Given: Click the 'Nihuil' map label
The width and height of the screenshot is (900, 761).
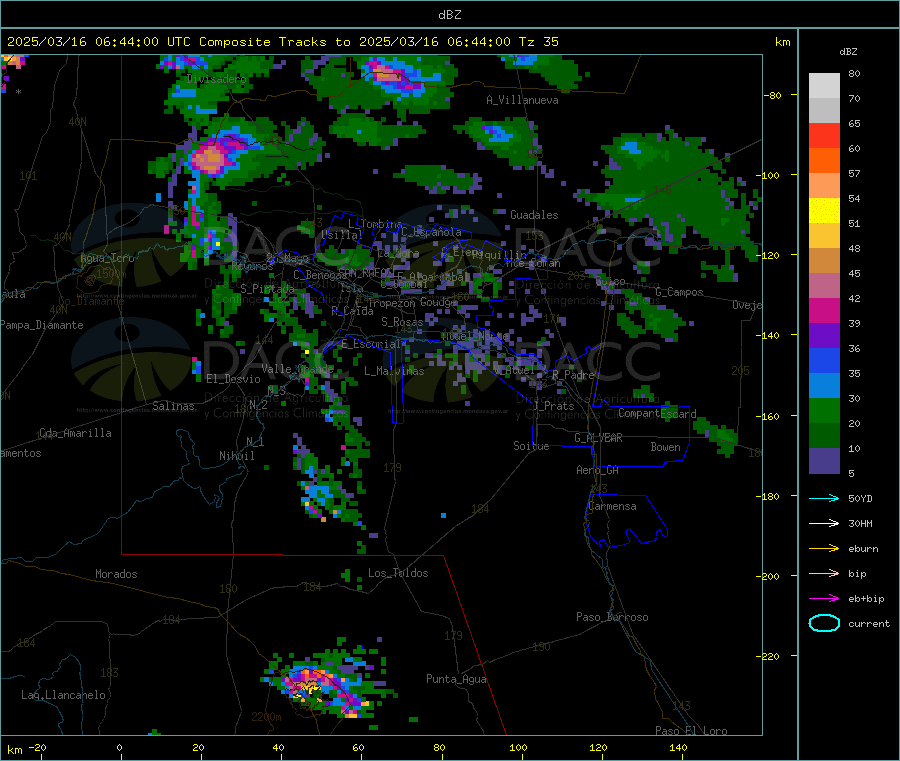Looking at the screenshot, I should tap(236, 456).
